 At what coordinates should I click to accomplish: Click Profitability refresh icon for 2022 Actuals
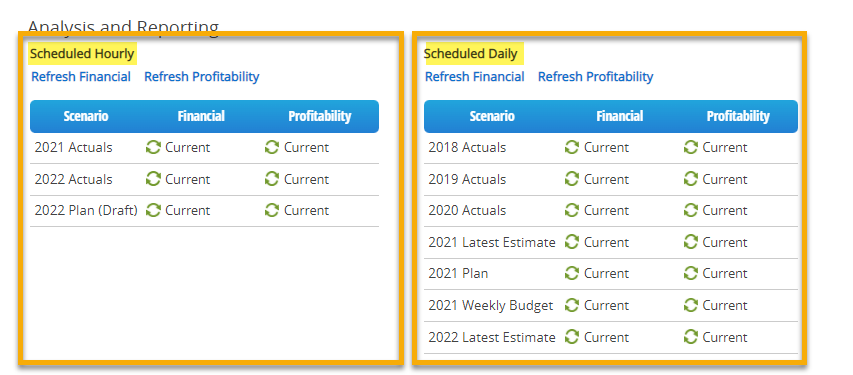tap(272, 179)
